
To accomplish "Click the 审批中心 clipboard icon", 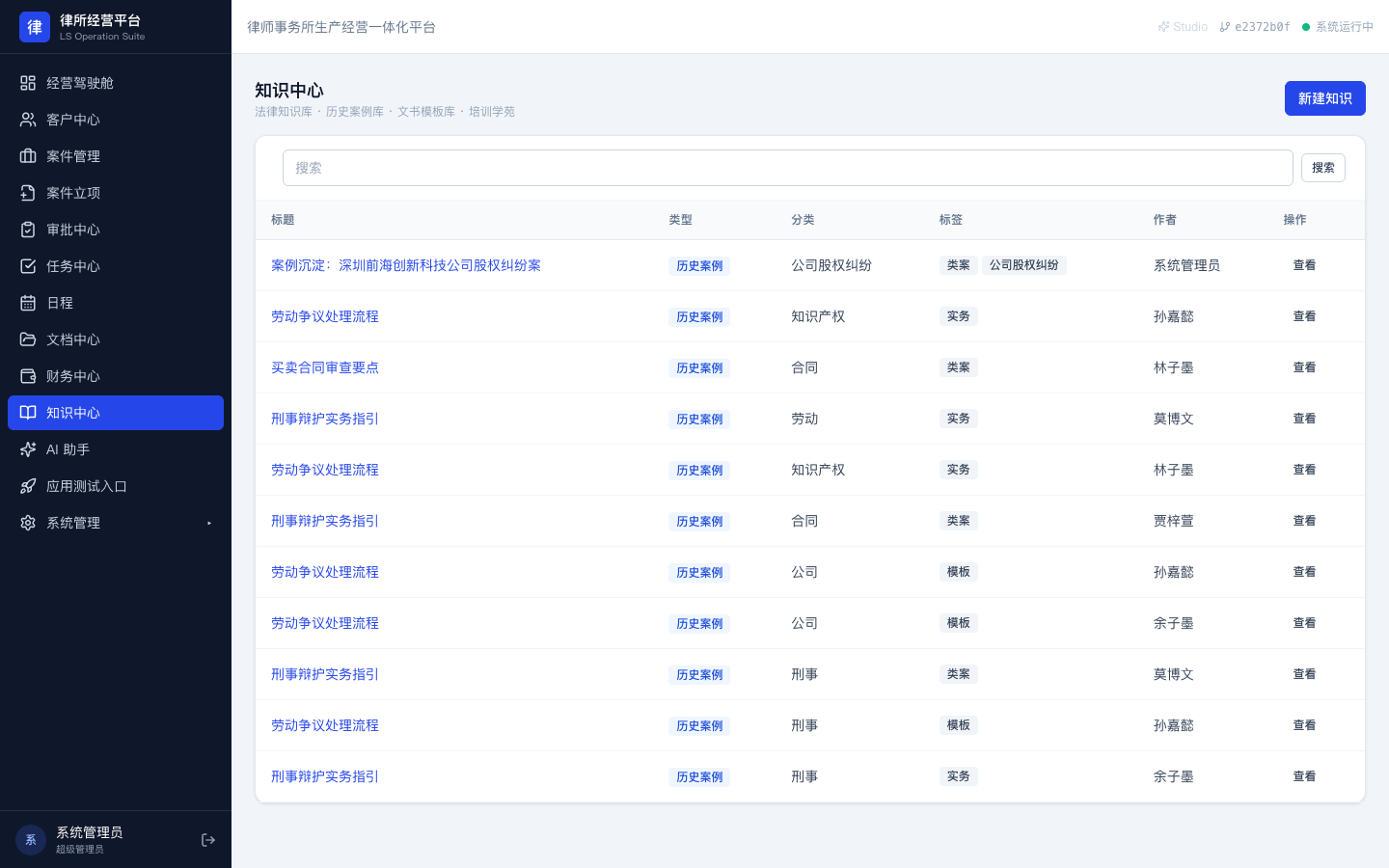I will point(28,230).
